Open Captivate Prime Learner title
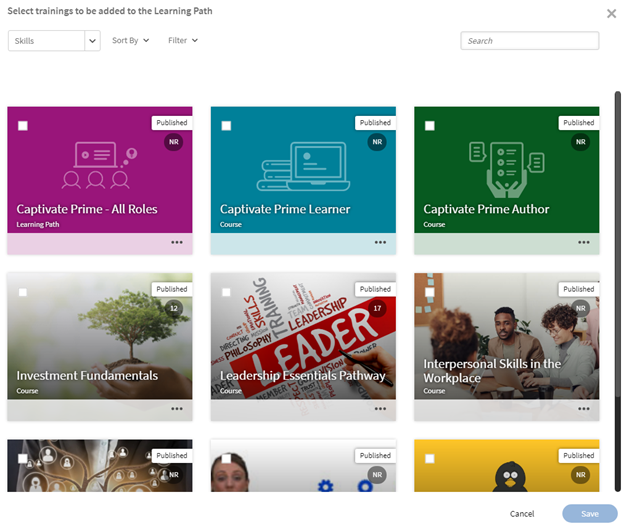This screenshot has width=624, height=532. point(285,209)
